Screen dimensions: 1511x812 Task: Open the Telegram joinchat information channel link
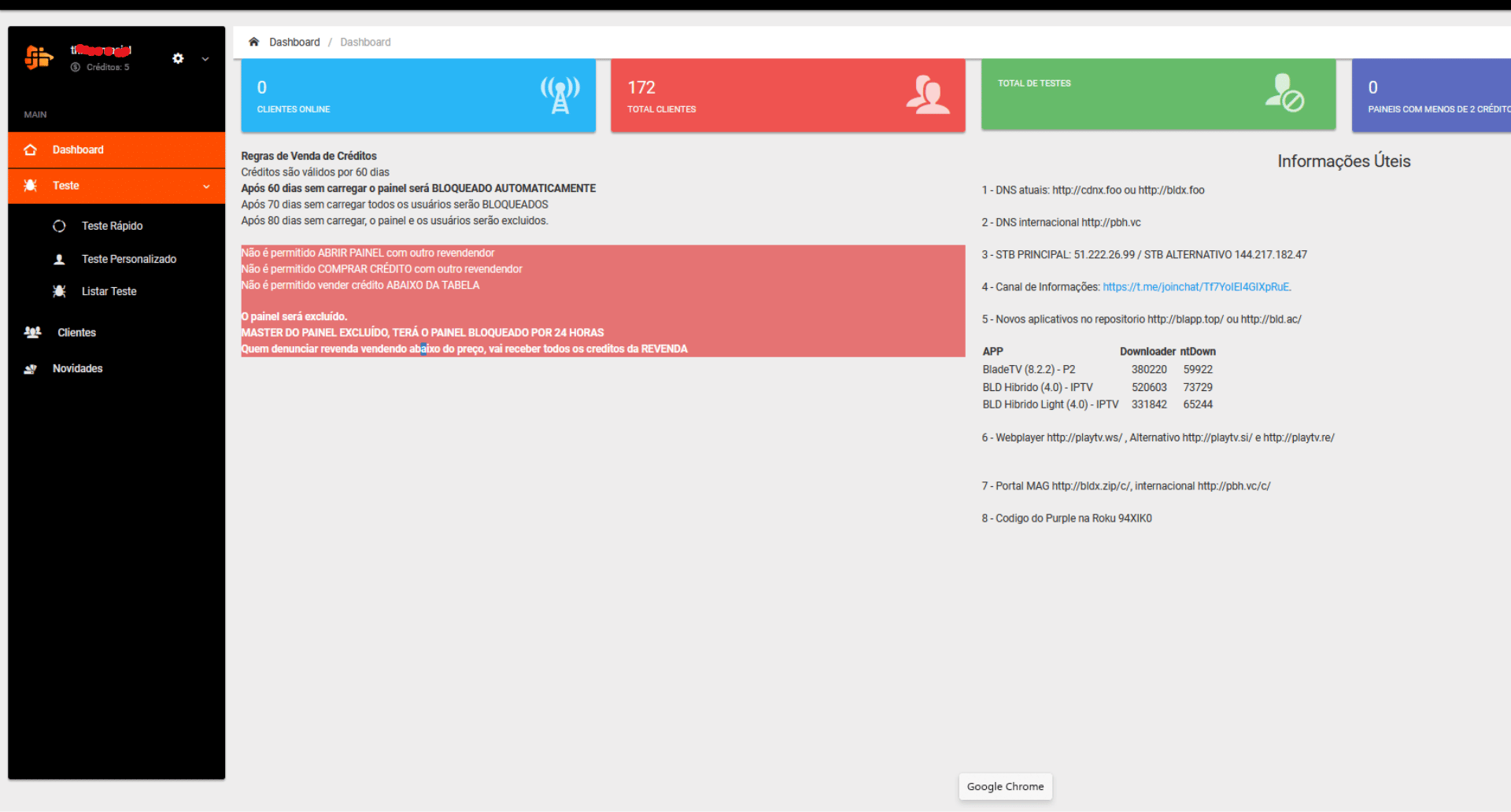click(x=1195, y=287)
